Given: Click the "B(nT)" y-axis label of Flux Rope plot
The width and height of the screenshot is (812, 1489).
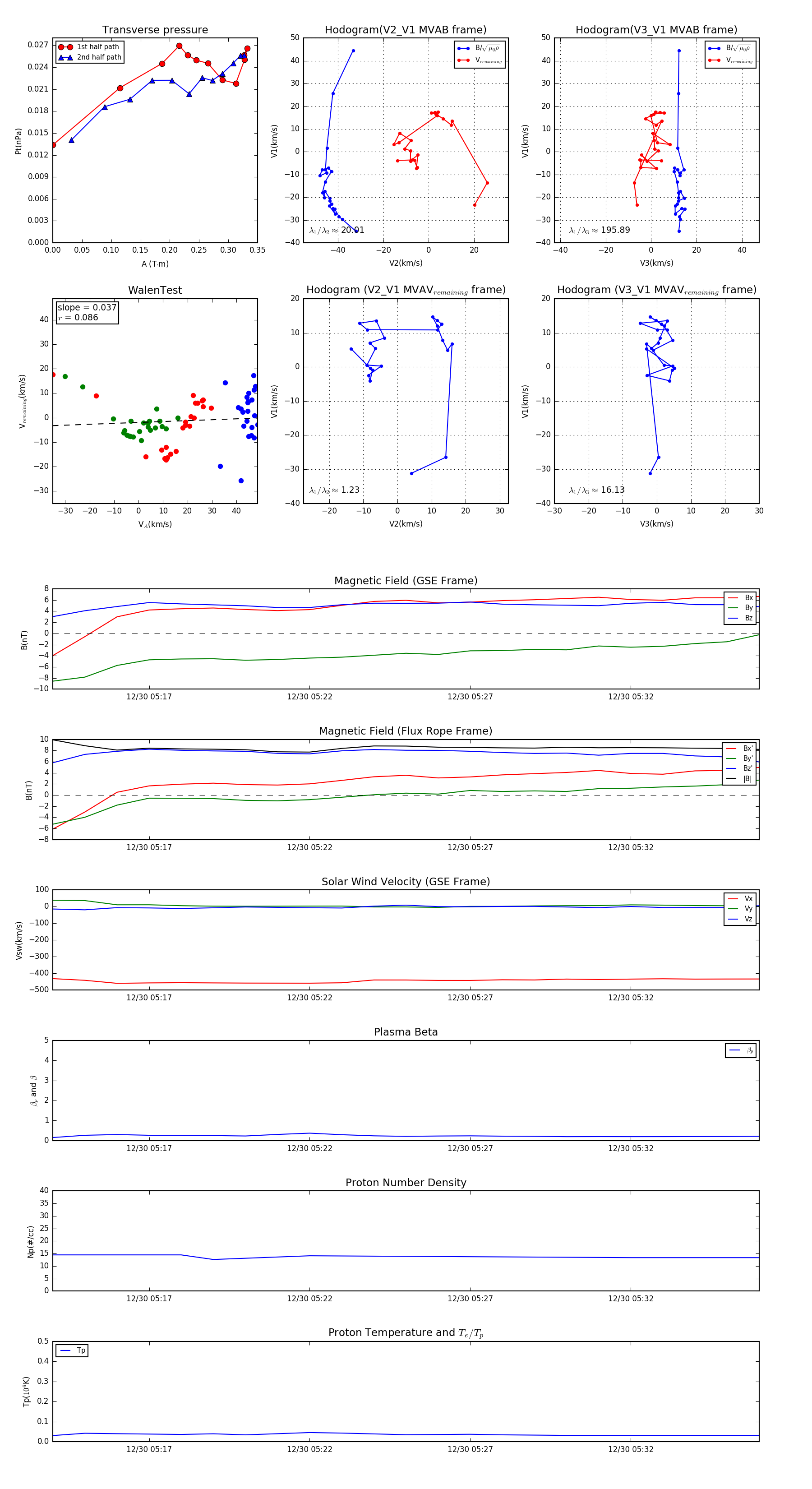Looking at the screenshot, I should [29, 790].
